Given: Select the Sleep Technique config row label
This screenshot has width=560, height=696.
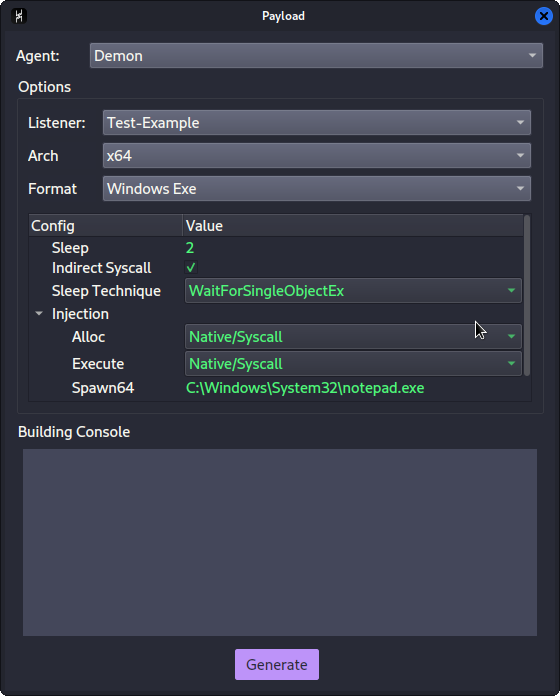Looking at the screenshot, I should [x=106, y=291].
